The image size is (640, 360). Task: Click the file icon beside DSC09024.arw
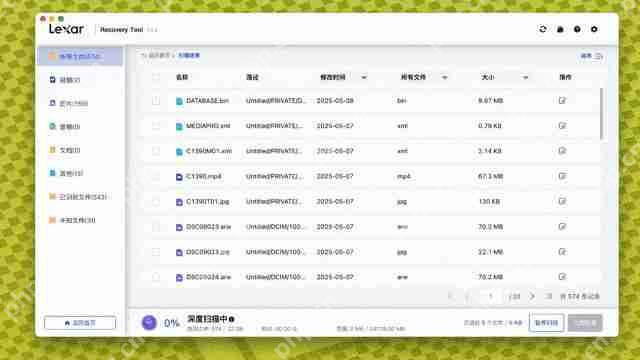coord(179,278)
